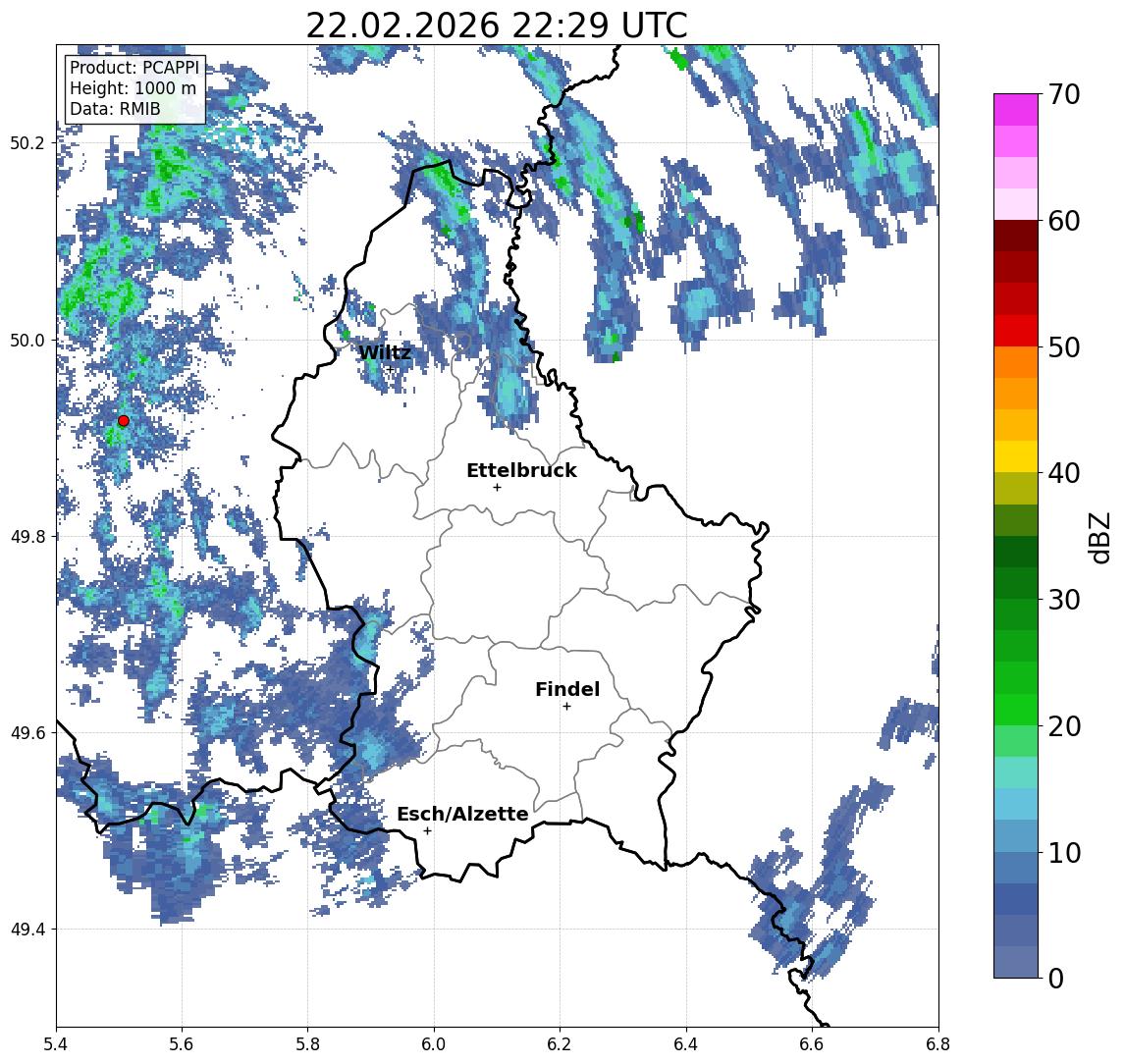
Task: Click the 50 tick label on colorbar
Action: [x=1064, y=347]
